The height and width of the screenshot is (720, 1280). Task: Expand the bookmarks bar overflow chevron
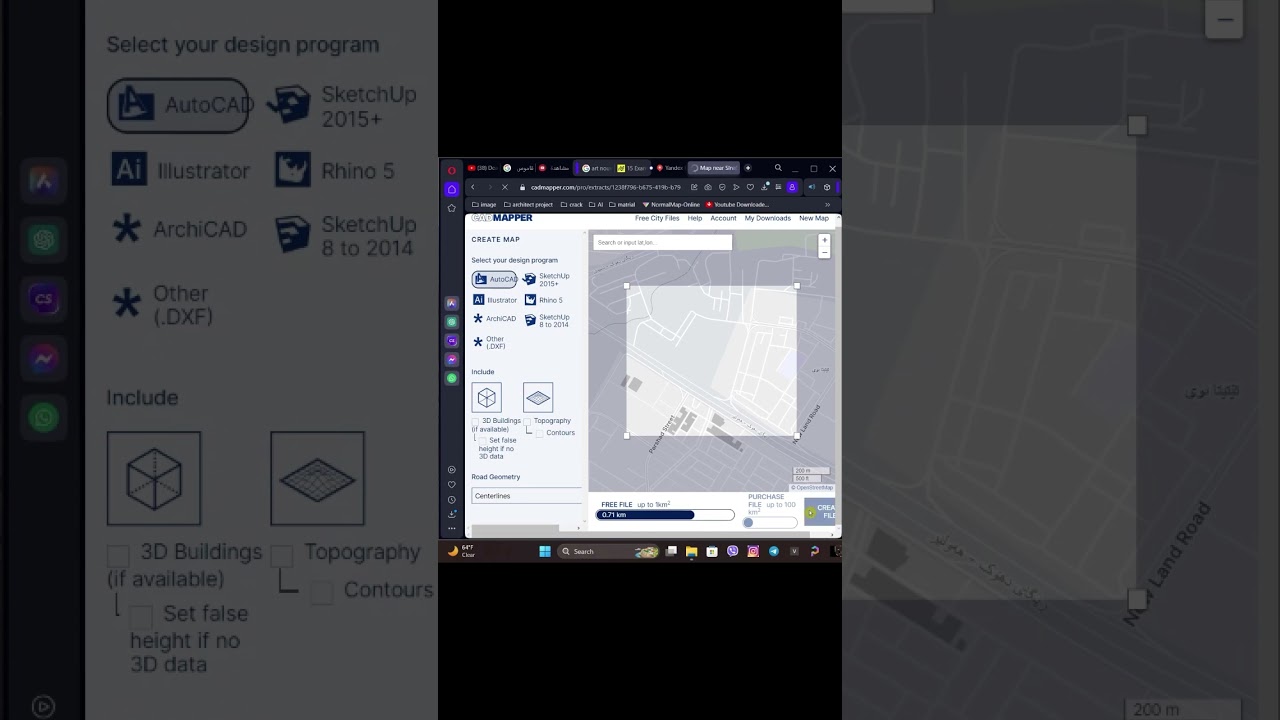[x=827, y=204]
